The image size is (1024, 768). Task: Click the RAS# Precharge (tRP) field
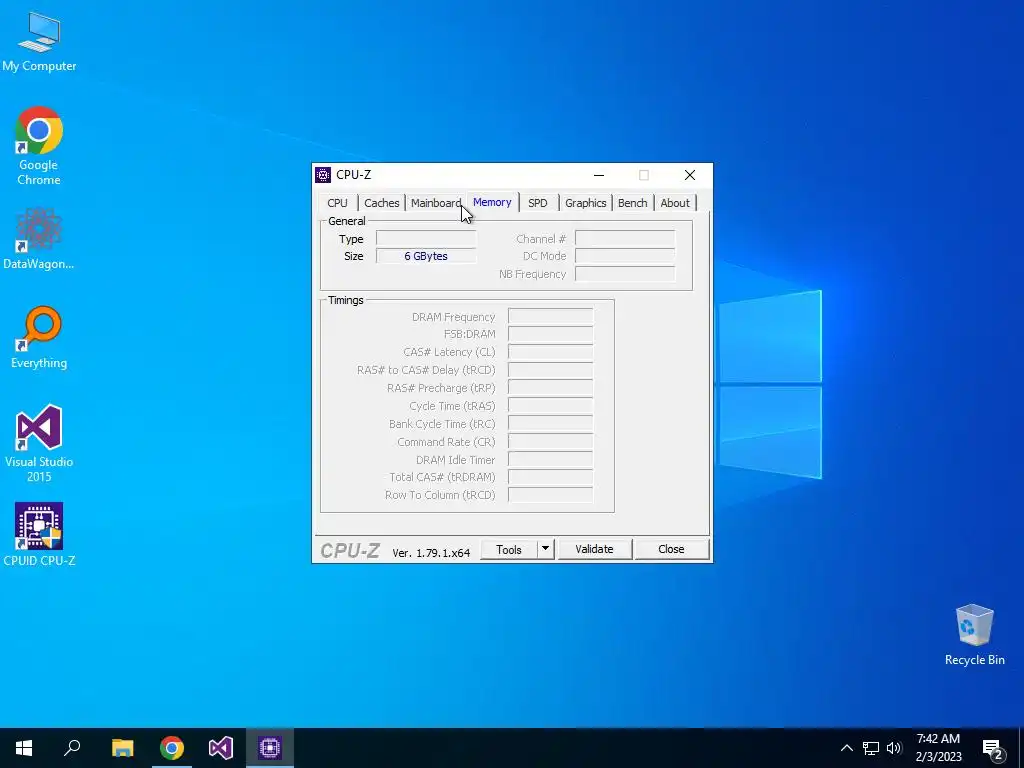pyautogui.click(x=551, y=388)
